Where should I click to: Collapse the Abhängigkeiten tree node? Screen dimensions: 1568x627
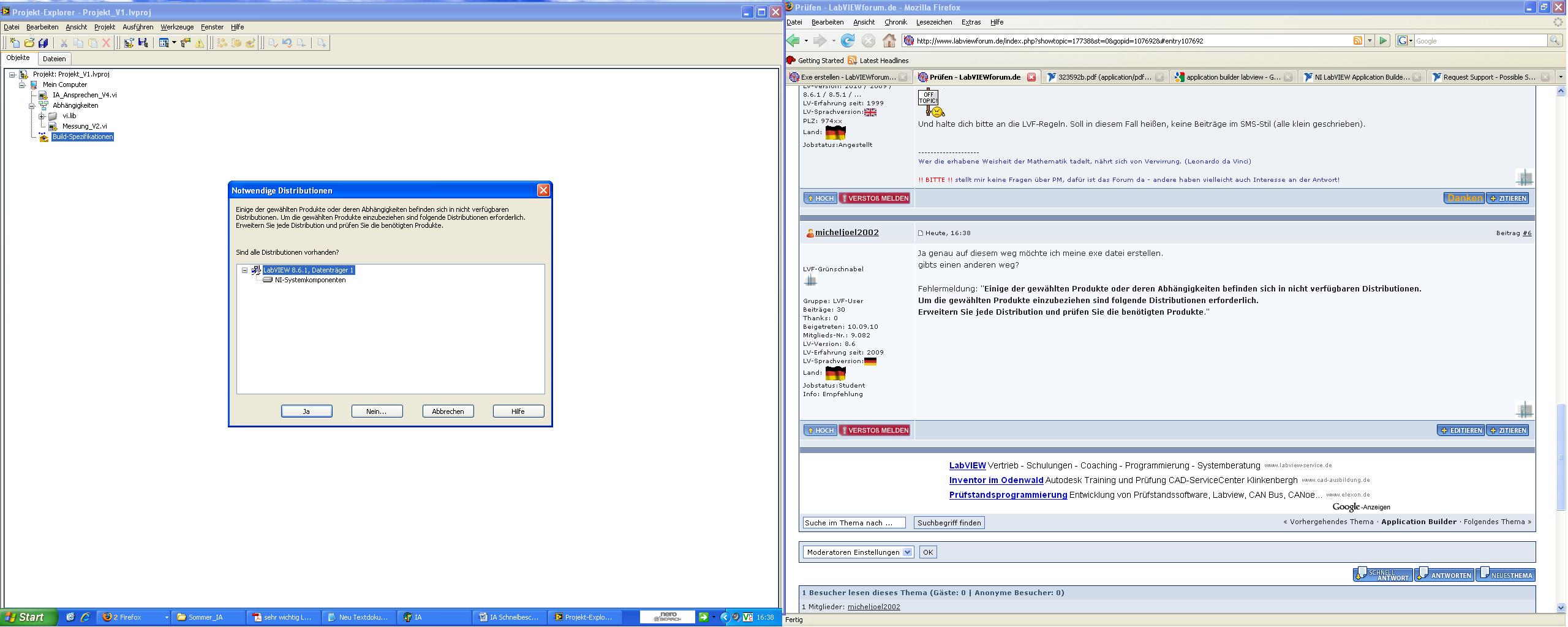[x=32, y=106]
